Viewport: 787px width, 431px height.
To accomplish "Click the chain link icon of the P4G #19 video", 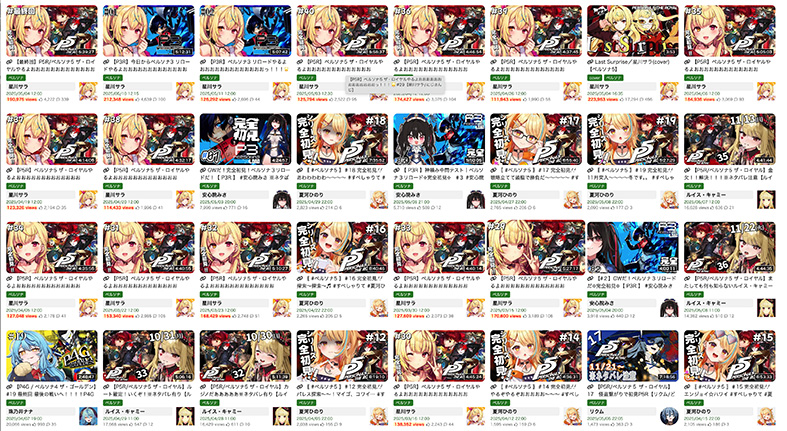I will pos(10,387).
